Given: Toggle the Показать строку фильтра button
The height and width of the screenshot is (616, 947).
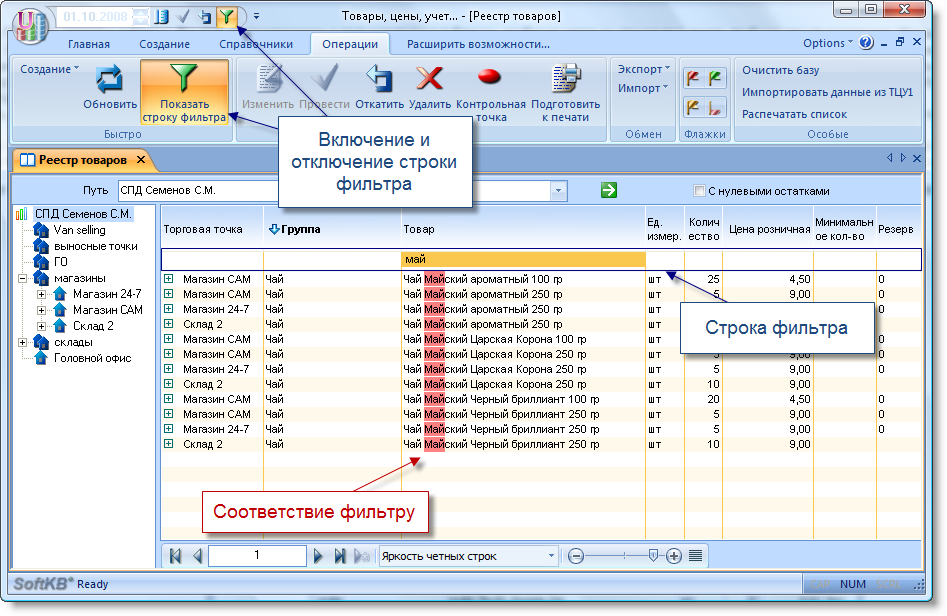Looking at the screenshot, I should coord(184,92).
